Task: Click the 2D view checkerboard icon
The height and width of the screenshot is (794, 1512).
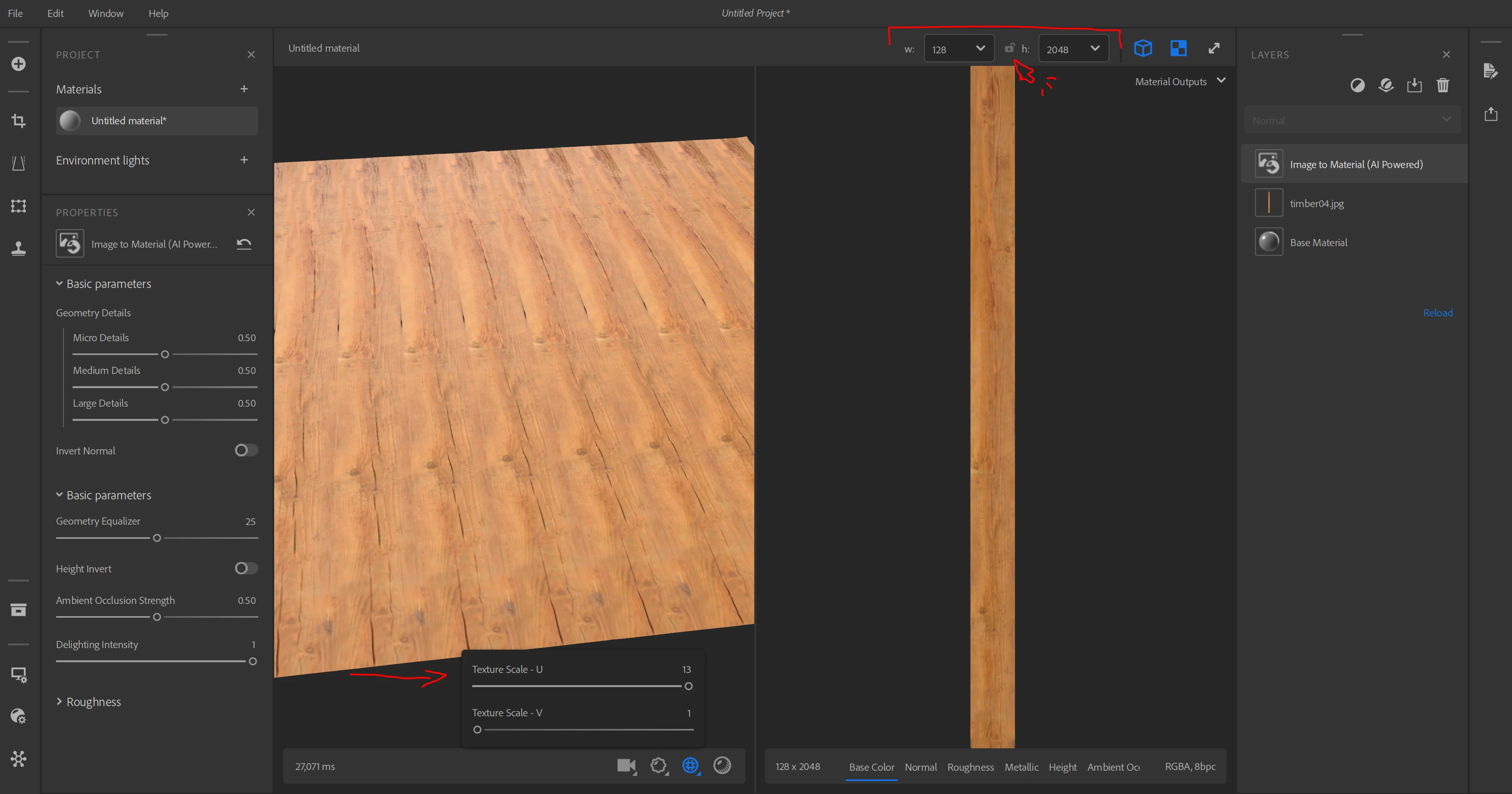Action: [1178, 48]
